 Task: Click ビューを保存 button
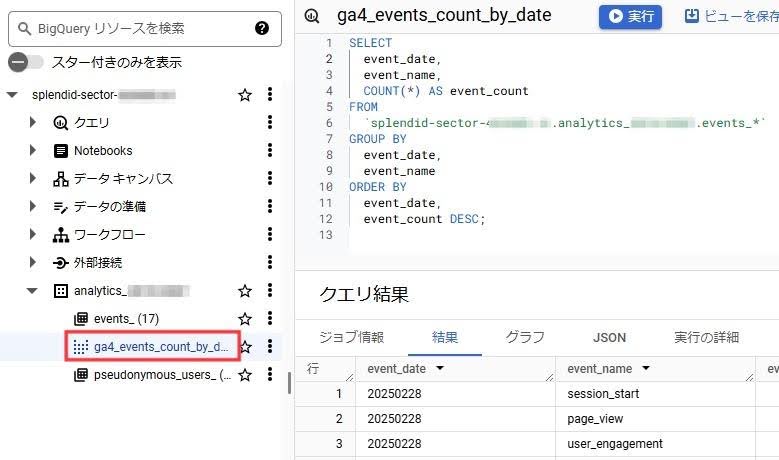coord(731,16)
